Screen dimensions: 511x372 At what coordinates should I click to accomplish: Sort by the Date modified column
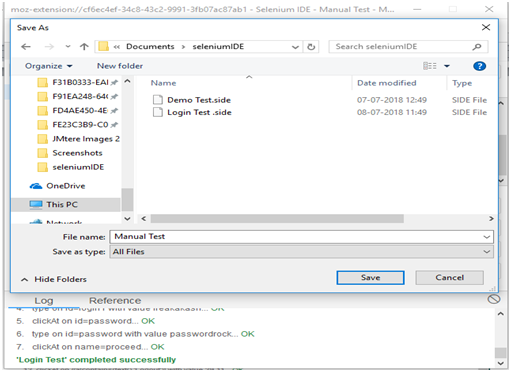[x=387, y=83]
